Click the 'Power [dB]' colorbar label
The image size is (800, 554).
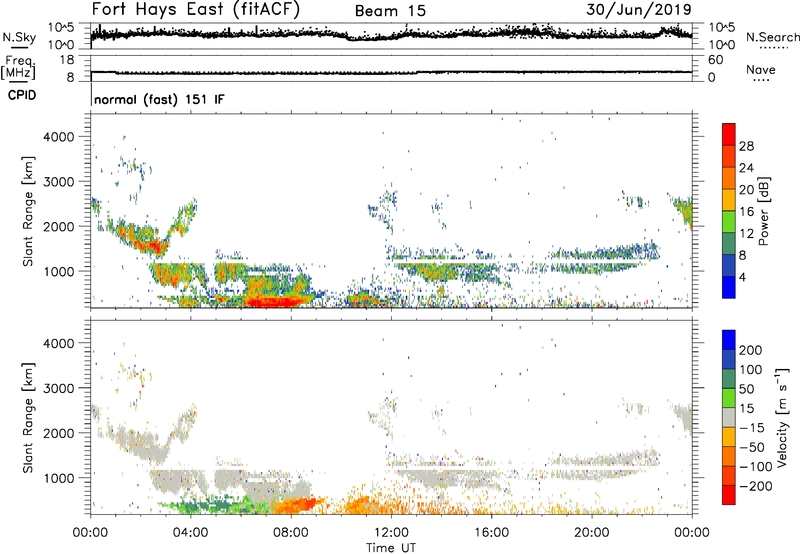point(763,211)
